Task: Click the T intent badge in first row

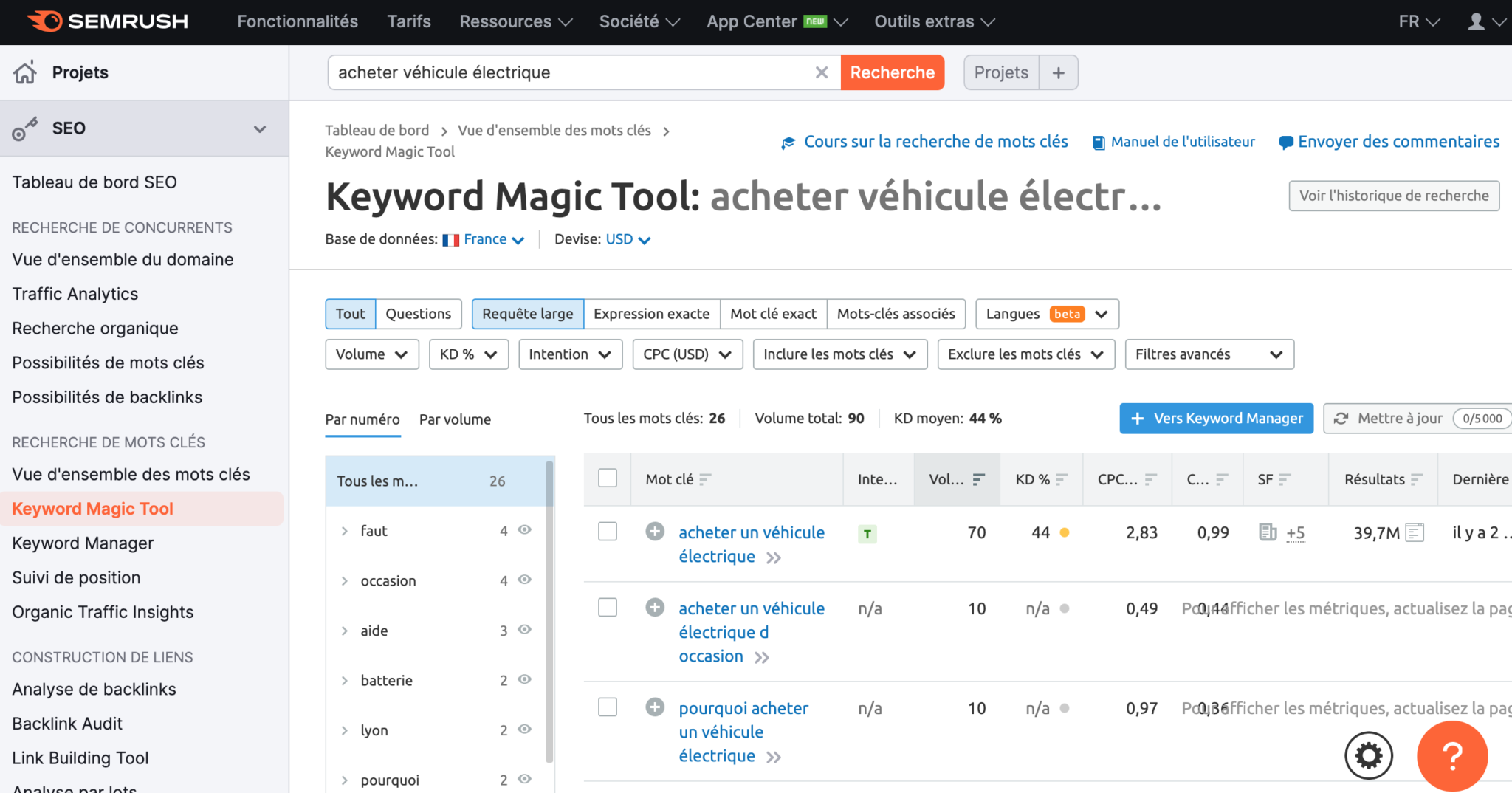Action: 867,534
